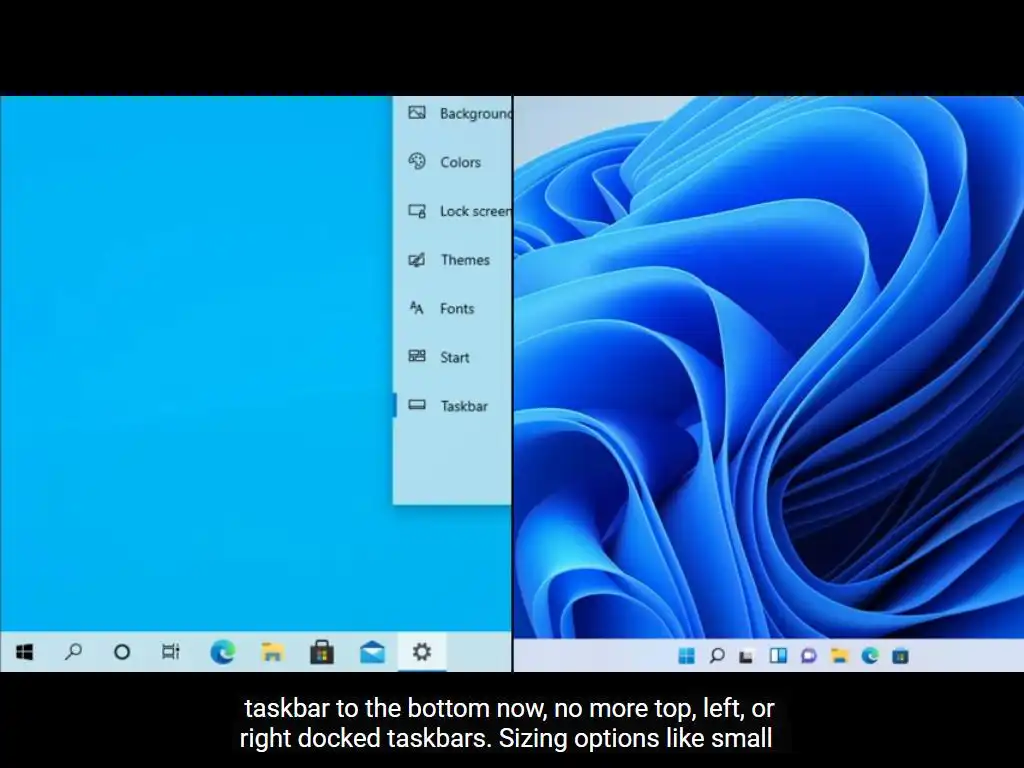The image size is (1024, 768).
Task: Click the Settings gear on Windows 10 taskbar
Action: tap(422, 652)
